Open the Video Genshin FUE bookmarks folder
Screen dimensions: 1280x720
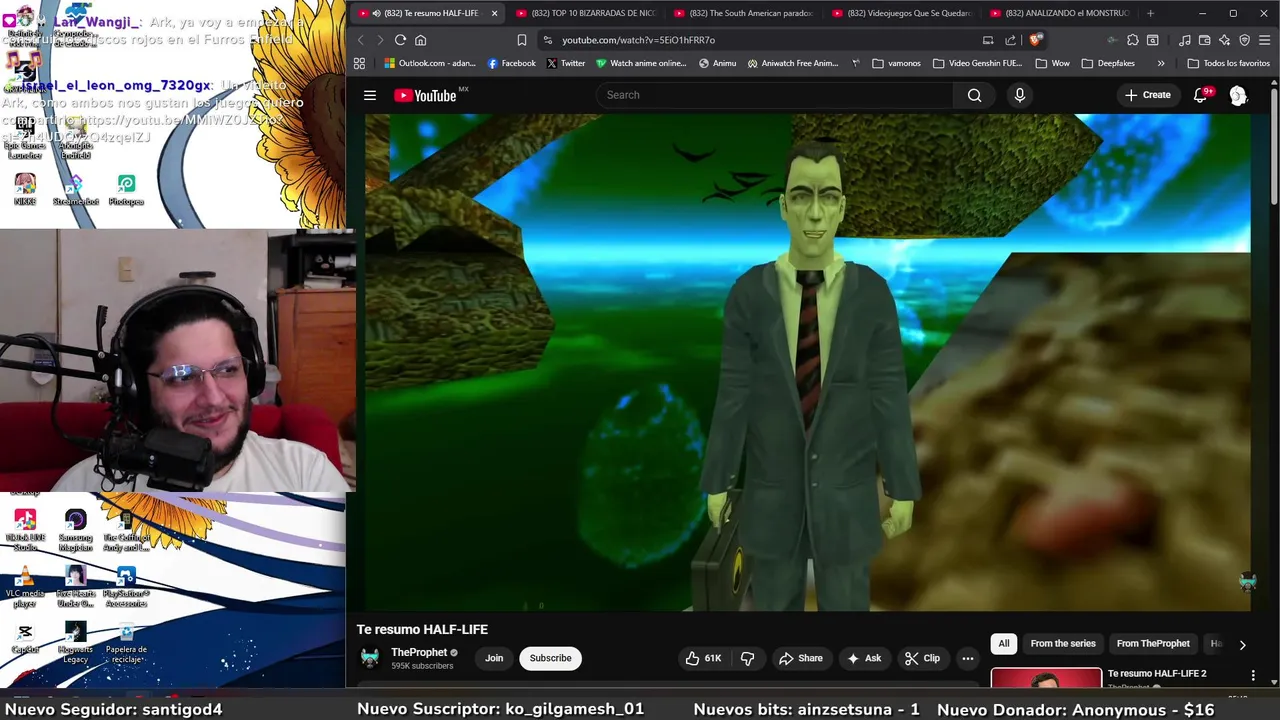click(x=976, y=63)
